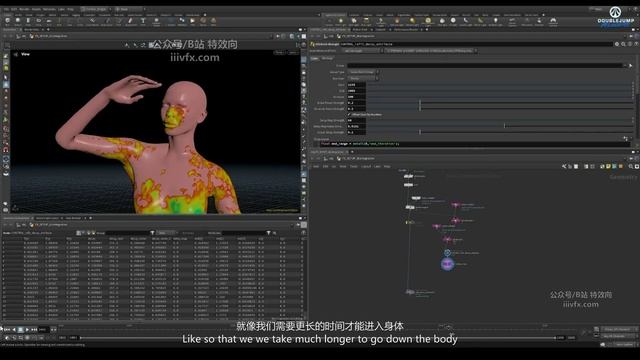Switch to the Code tab
640x360 pixels.
(315, 58)
